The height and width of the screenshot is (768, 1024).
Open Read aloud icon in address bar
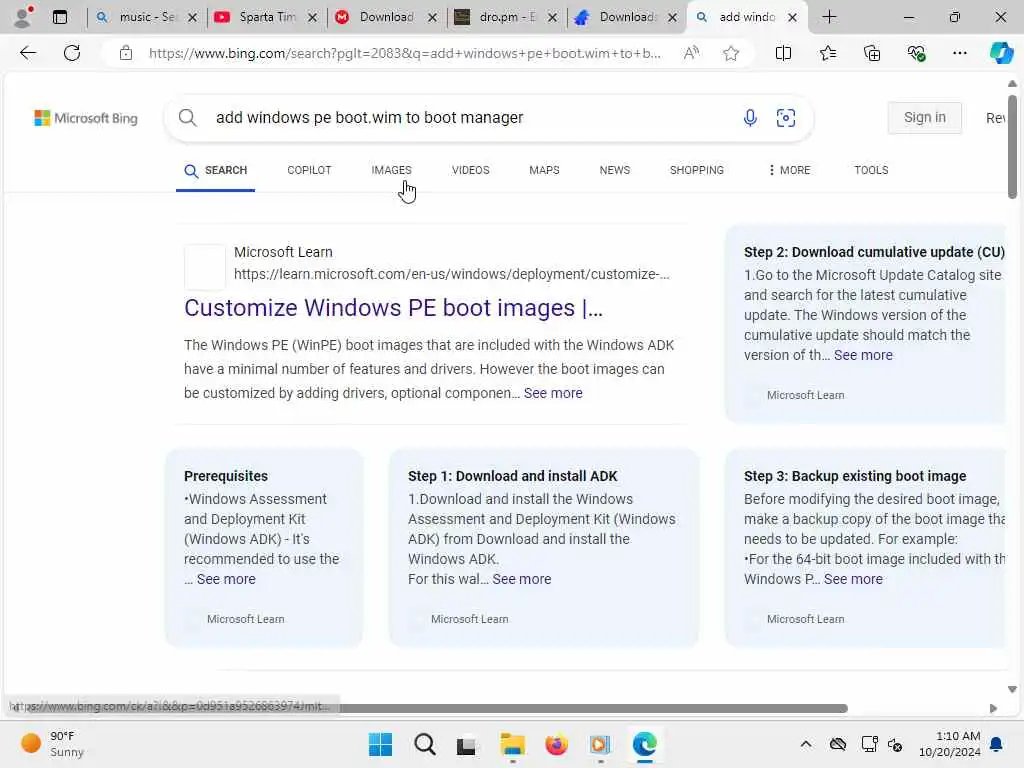[x=691, y=53]
